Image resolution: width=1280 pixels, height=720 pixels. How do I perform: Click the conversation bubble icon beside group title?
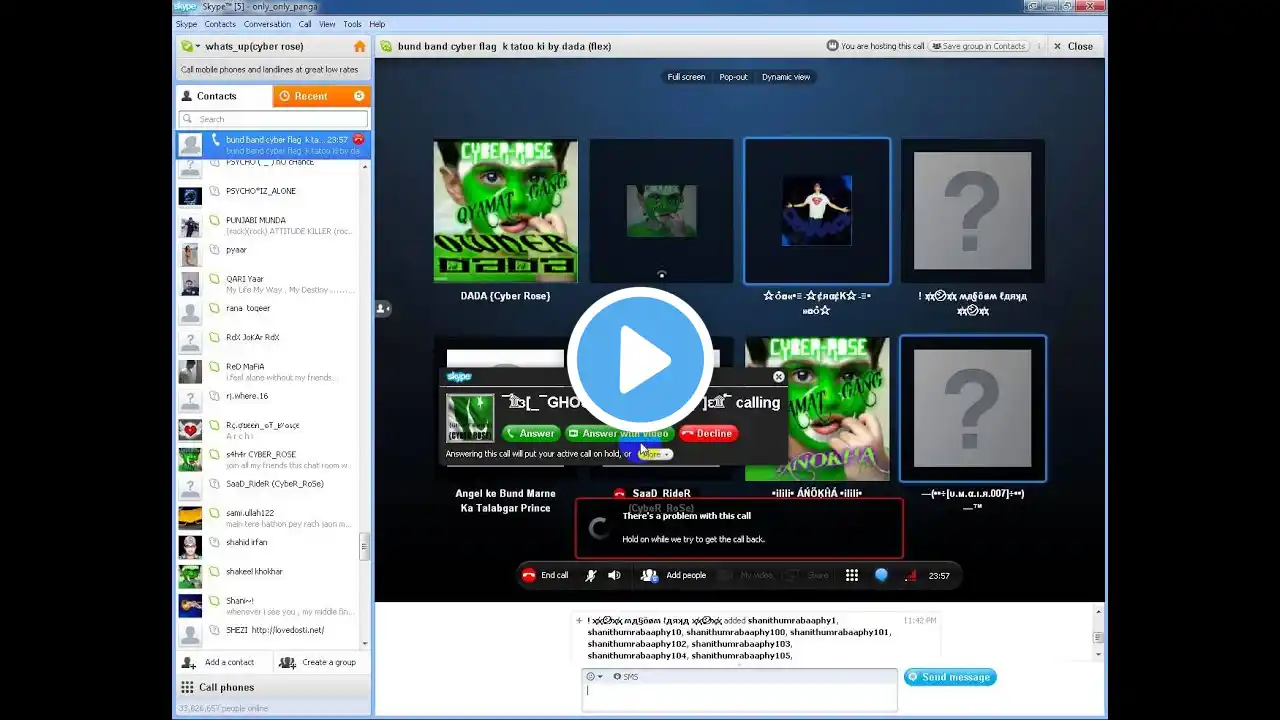point(386,46)
